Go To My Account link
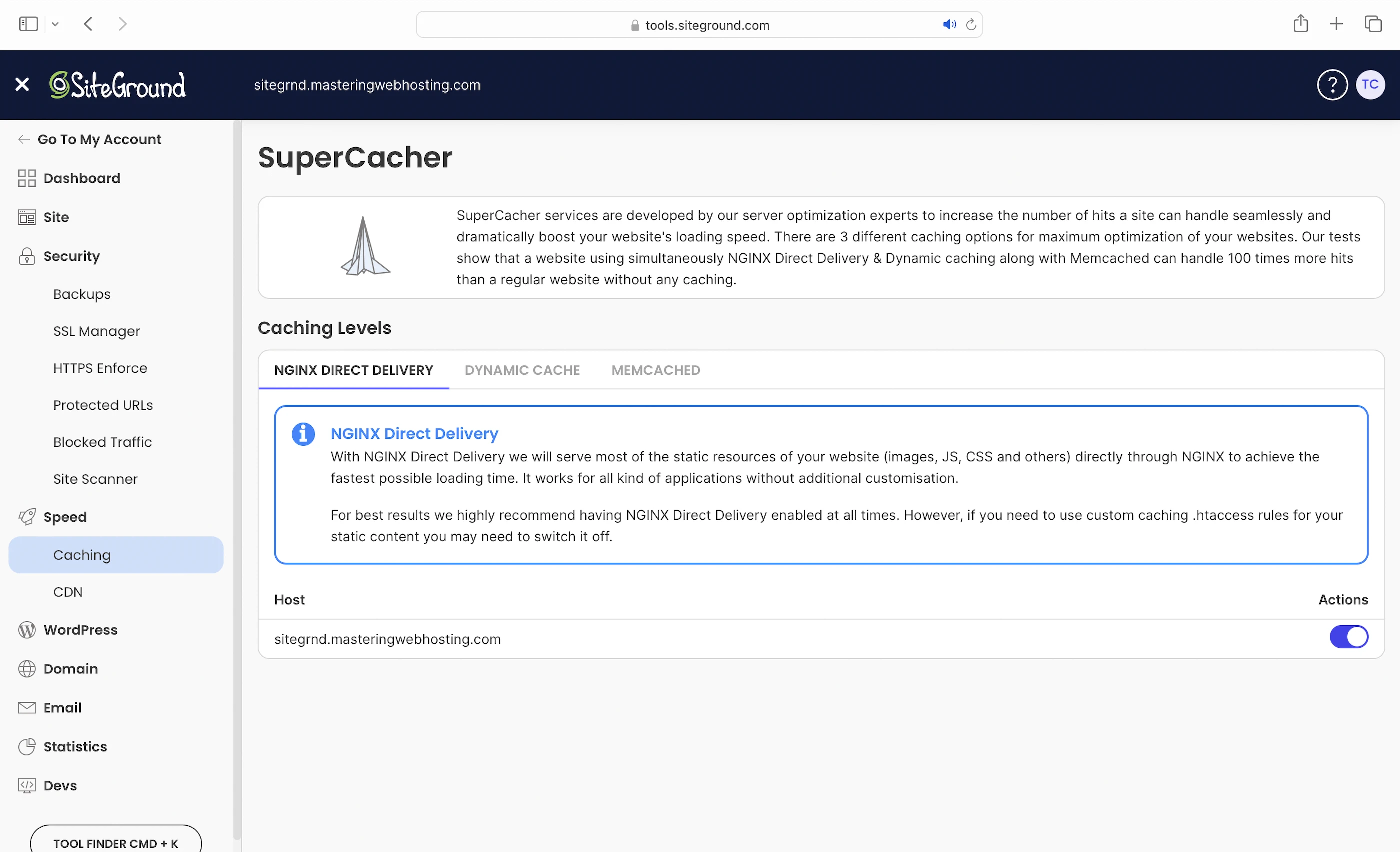Screen dimensions: 1400x852 point(99,139)
